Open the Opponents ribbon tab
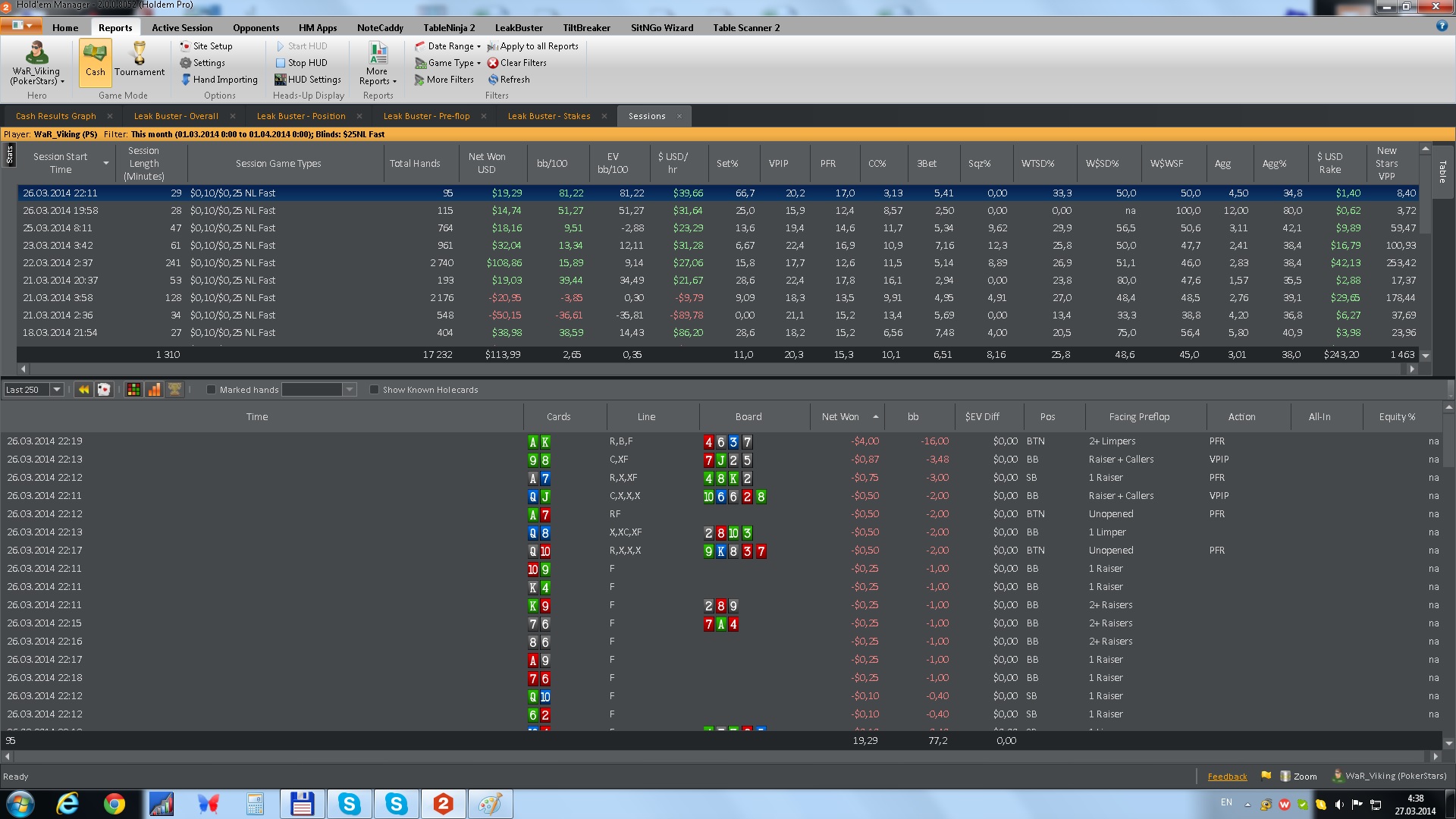This screenshot has width=1456, height=819. click(x=256, y=28)
